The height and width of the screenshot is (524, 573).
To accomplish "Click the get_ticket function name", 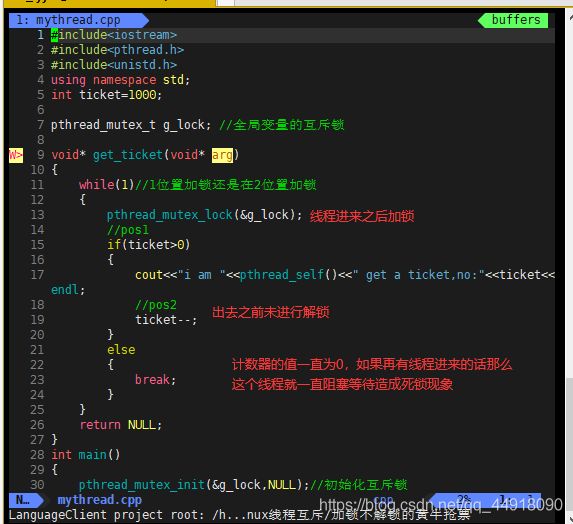I will click(128, 155).
